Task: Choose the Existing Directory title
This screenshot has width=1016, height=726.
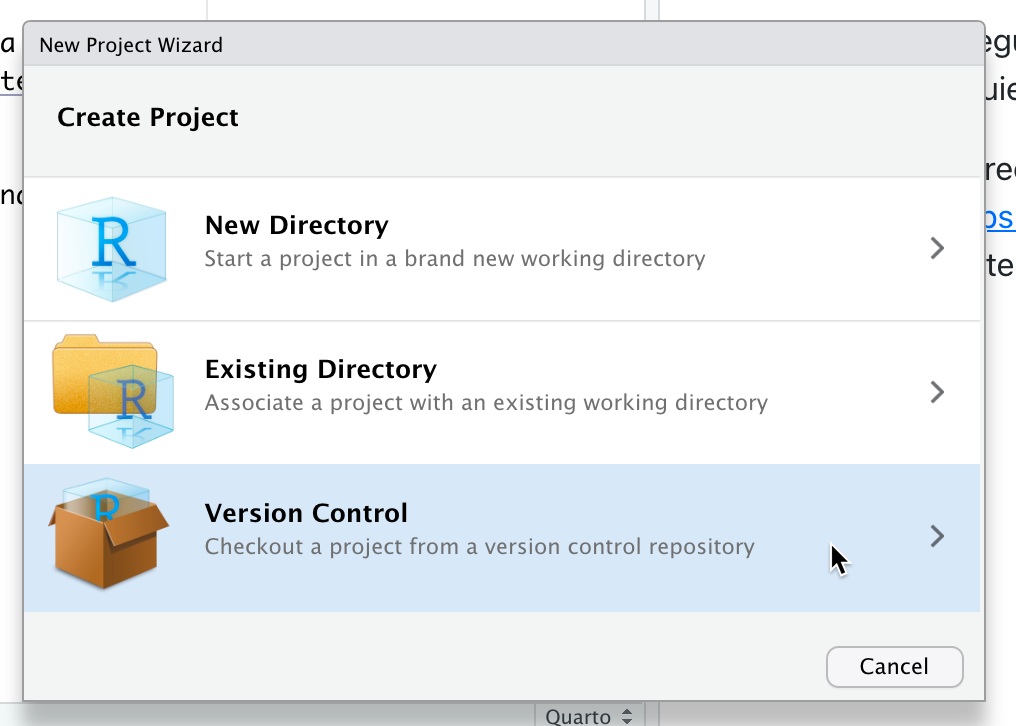Action: tap(321, 369)
